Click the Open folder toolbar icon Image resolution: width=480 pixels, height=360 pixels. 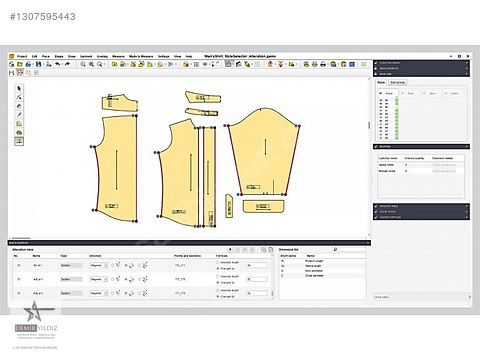tap(20, 64)
